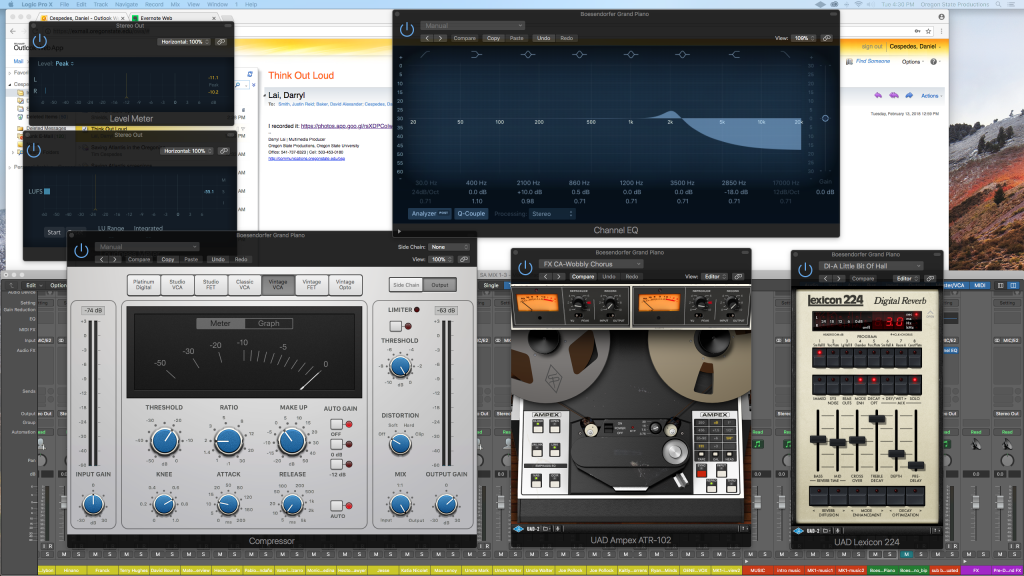Click the UAD Ampex ATR-102 power icon
The width and height of the screenshot is (1024, 576).
click(x=523, y=266)
